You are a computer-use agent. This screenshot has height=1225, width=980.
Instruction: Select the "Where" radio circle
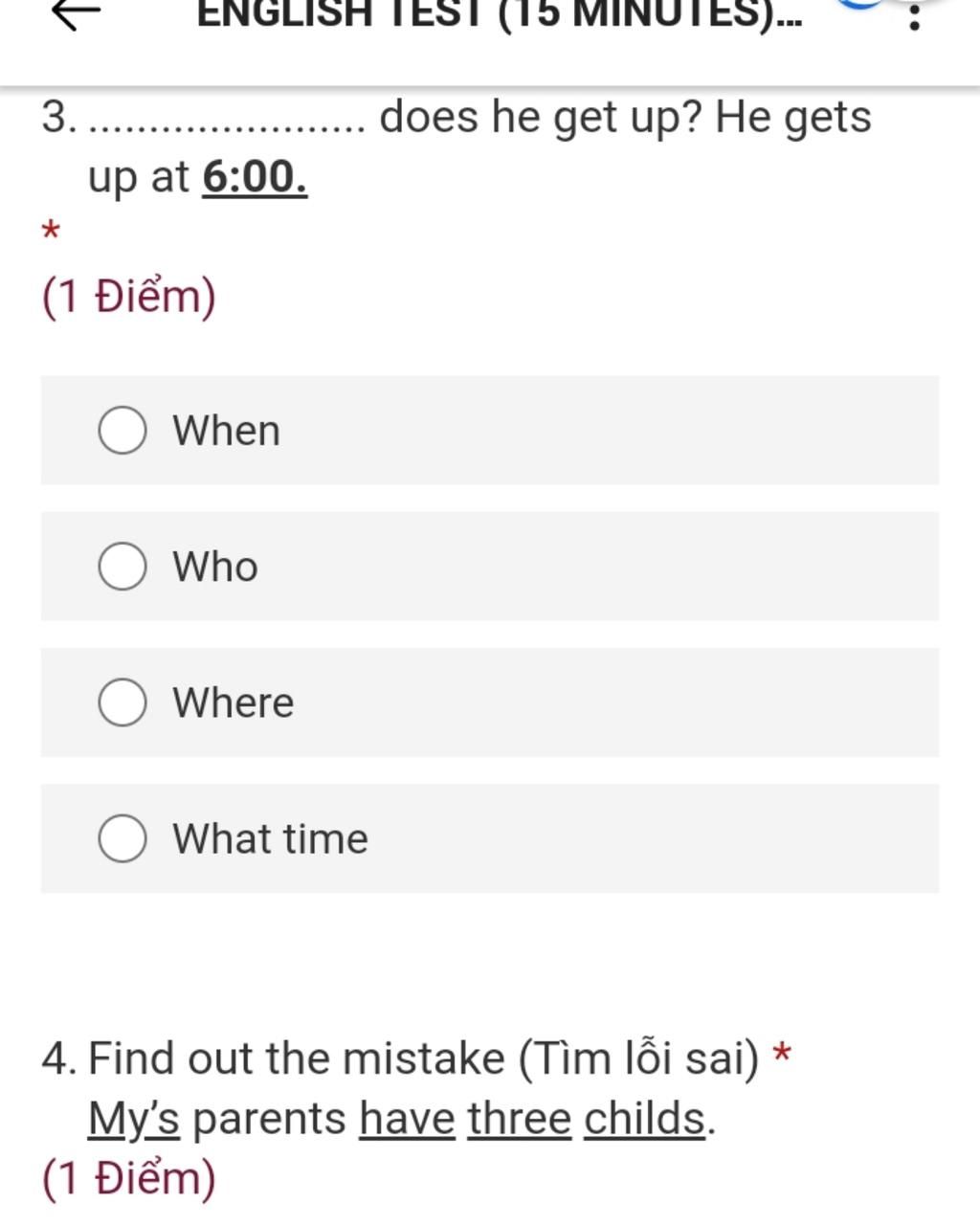coord(122,702)
